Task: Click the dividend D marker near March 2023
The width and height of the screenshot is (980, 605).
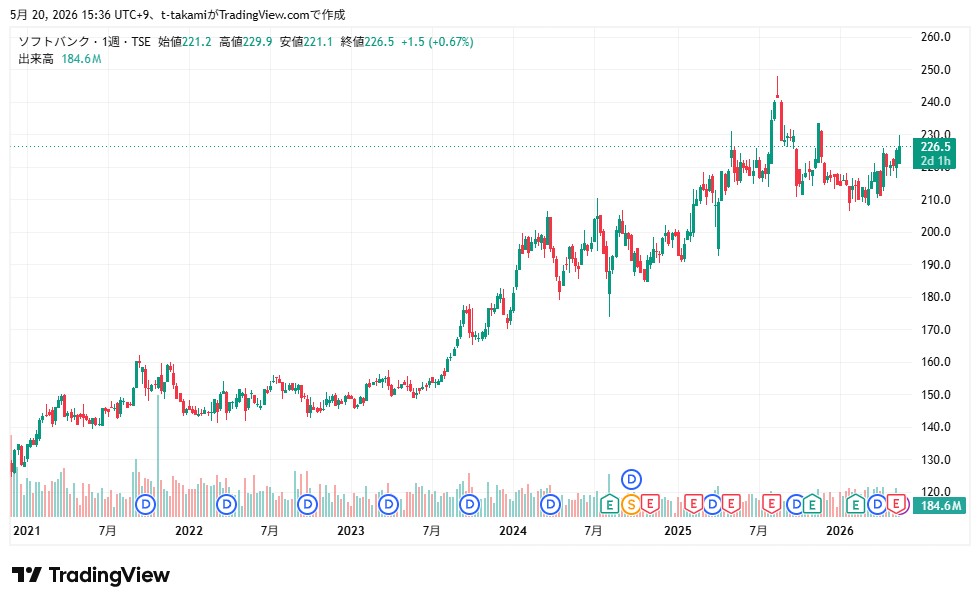Action: [x=388, y=504]
